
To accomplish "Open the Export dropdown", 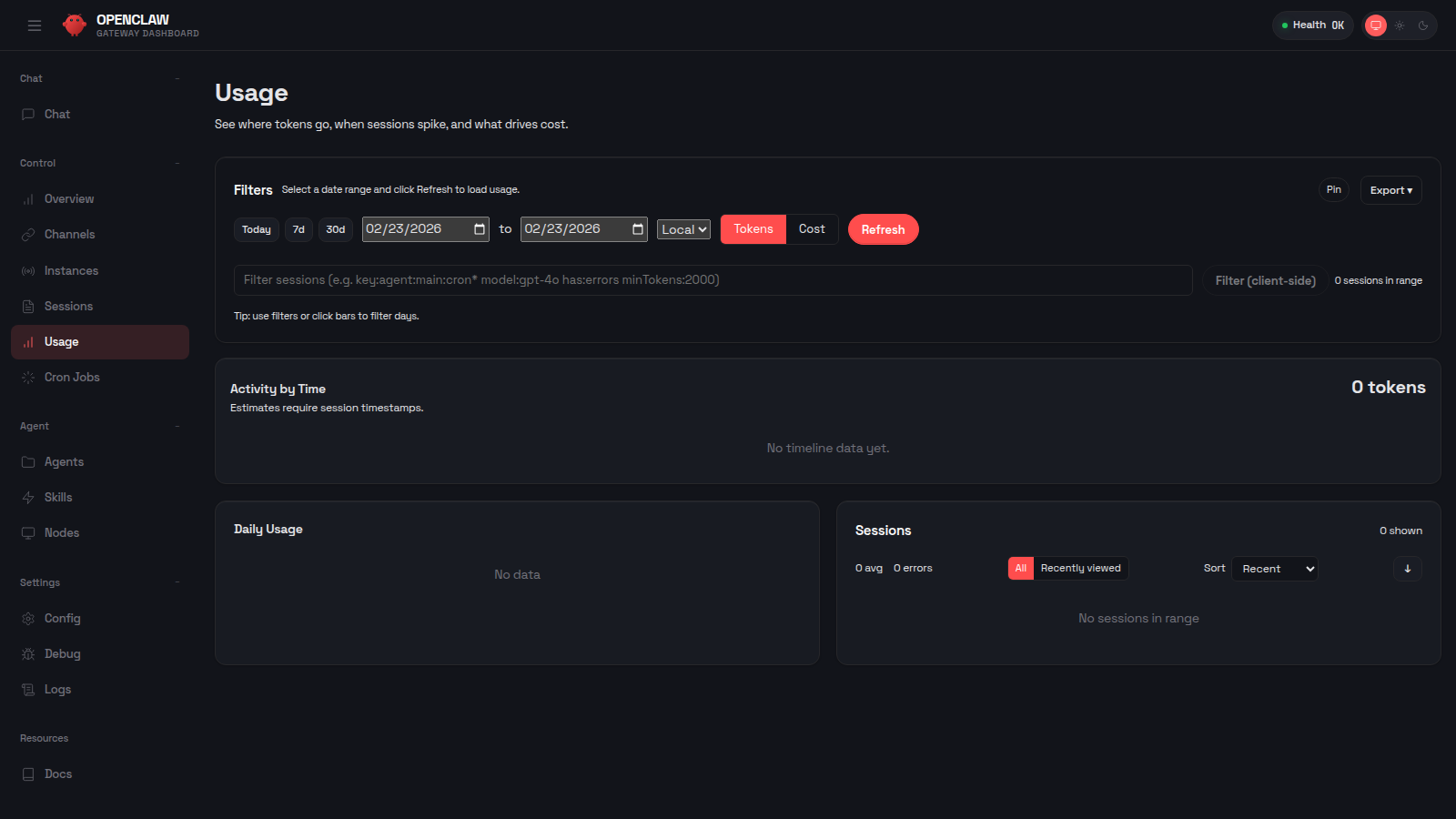I will (x=1390, y=189).
